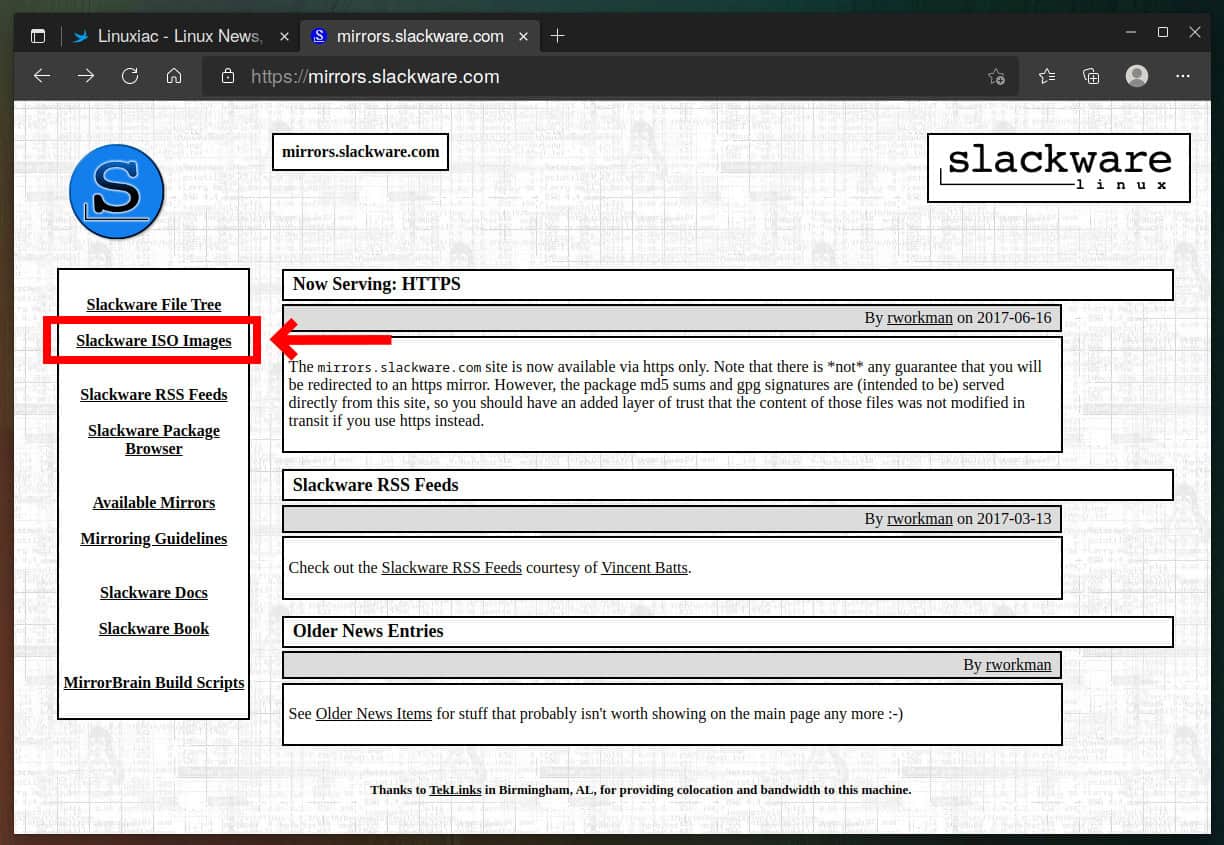
Task: Visit rworkman's author page
Action: pyautogui.click(x=919, y=318)
